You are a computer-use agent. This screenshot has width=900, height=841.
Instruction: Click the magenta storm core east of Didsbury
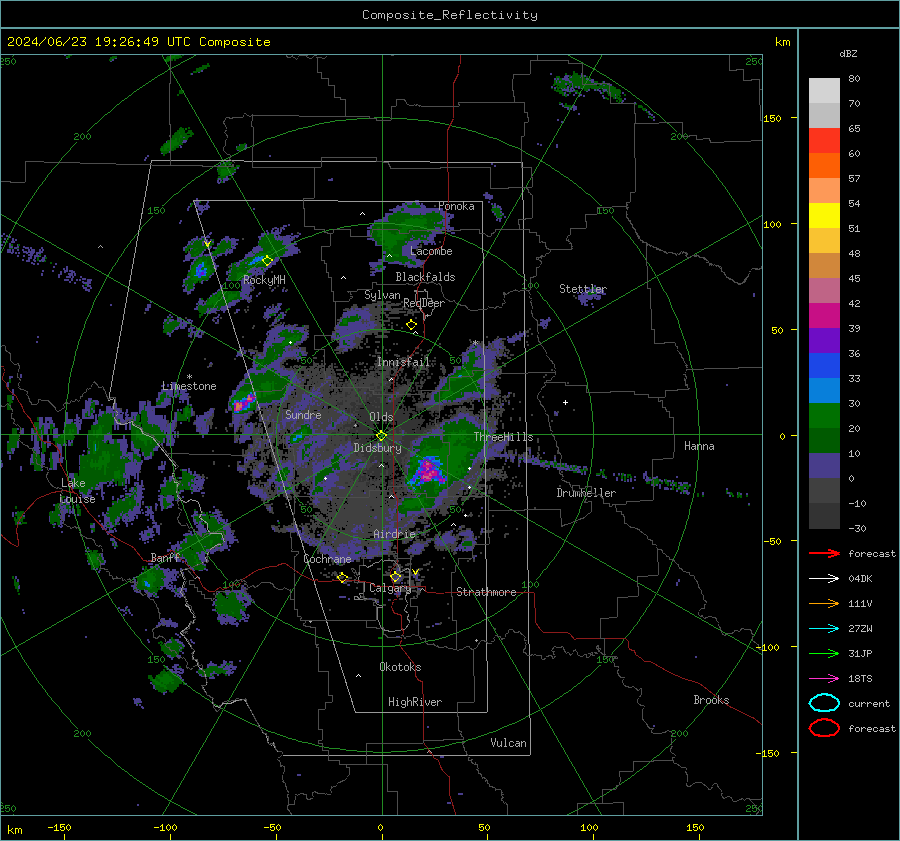pos(428,470)
